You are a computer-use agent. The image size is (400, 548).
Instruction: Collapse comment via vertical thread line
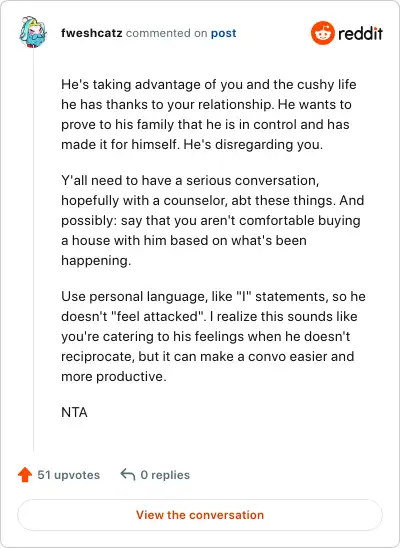[x=34, y=250]
